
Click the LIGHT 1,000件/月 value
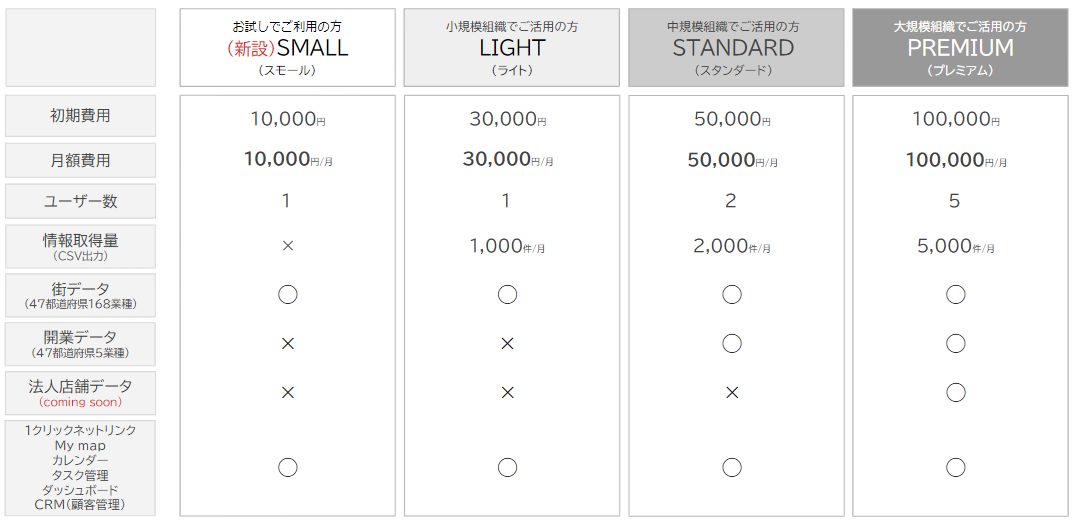509,246
